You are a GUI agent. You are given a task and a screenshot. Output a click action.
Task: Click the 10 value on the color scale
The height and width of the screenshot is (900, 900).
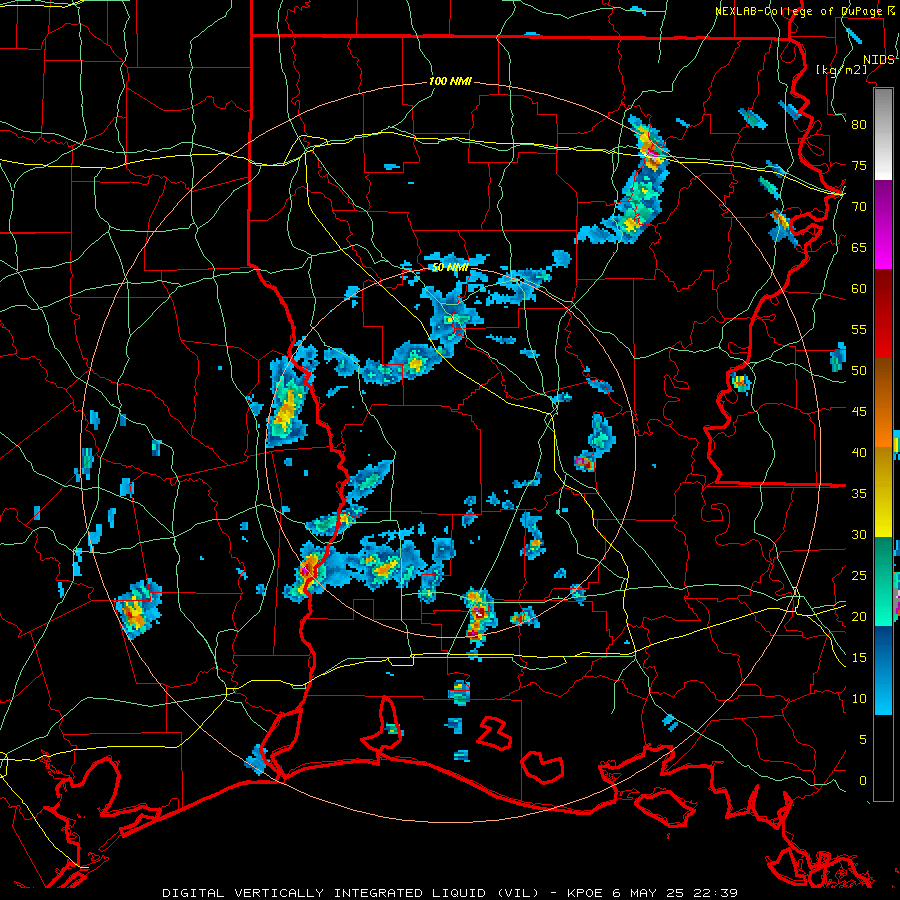click(x=859, y=699)
